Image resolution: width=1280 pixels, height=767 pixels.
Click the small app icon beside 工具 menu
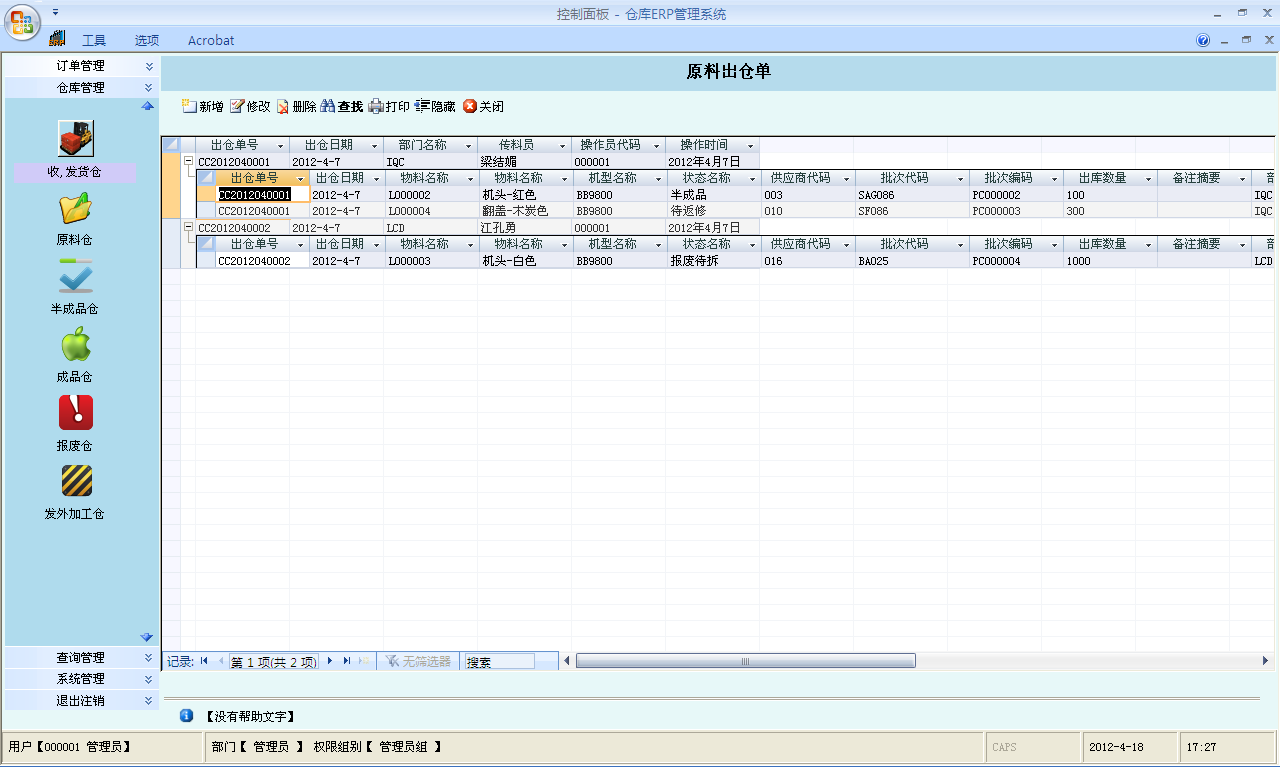click(x=57, y=38)
